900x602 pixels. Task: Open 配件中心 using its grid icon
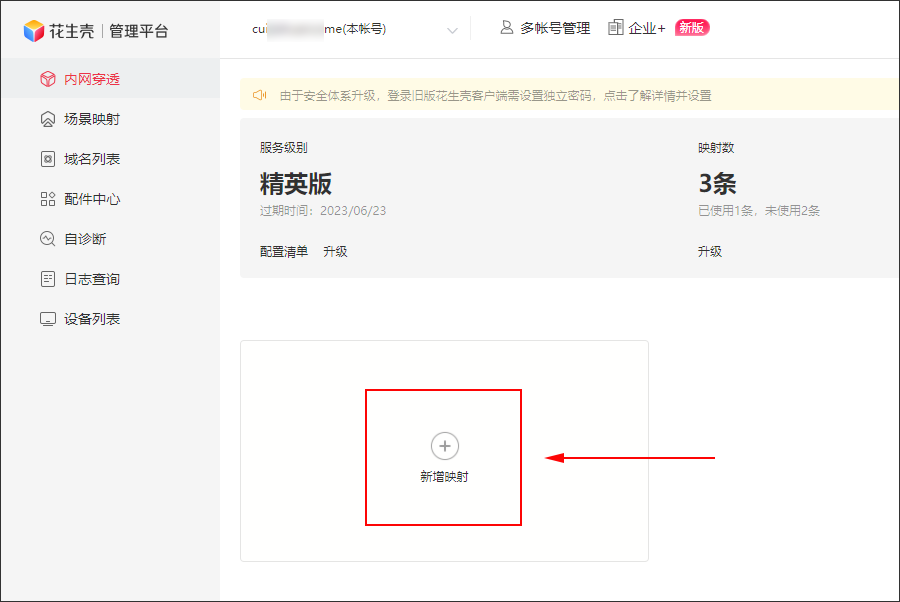(x=47, y=199)
